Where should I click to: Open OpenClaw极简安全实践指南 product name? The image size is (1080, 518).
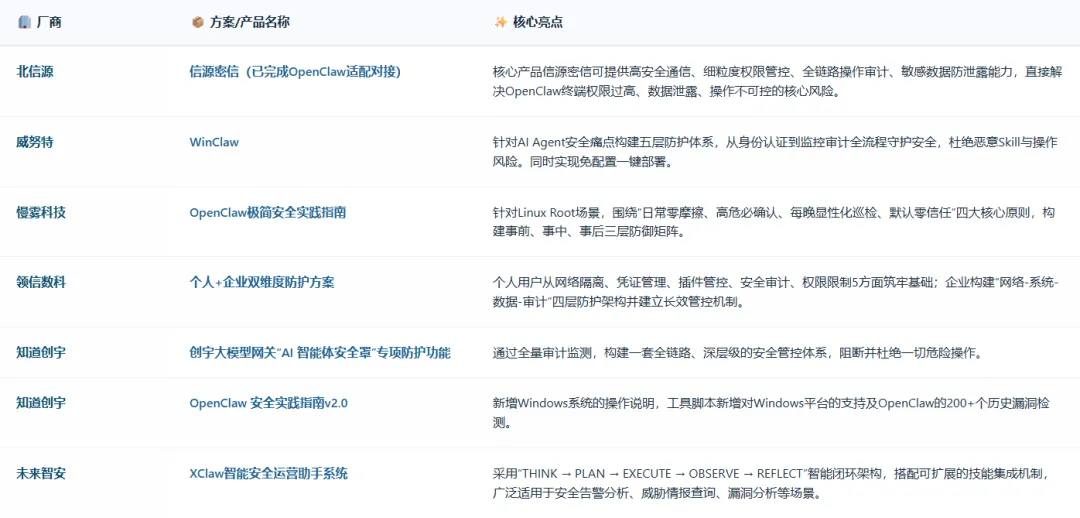pyautogui.click(x=268, y=213)
